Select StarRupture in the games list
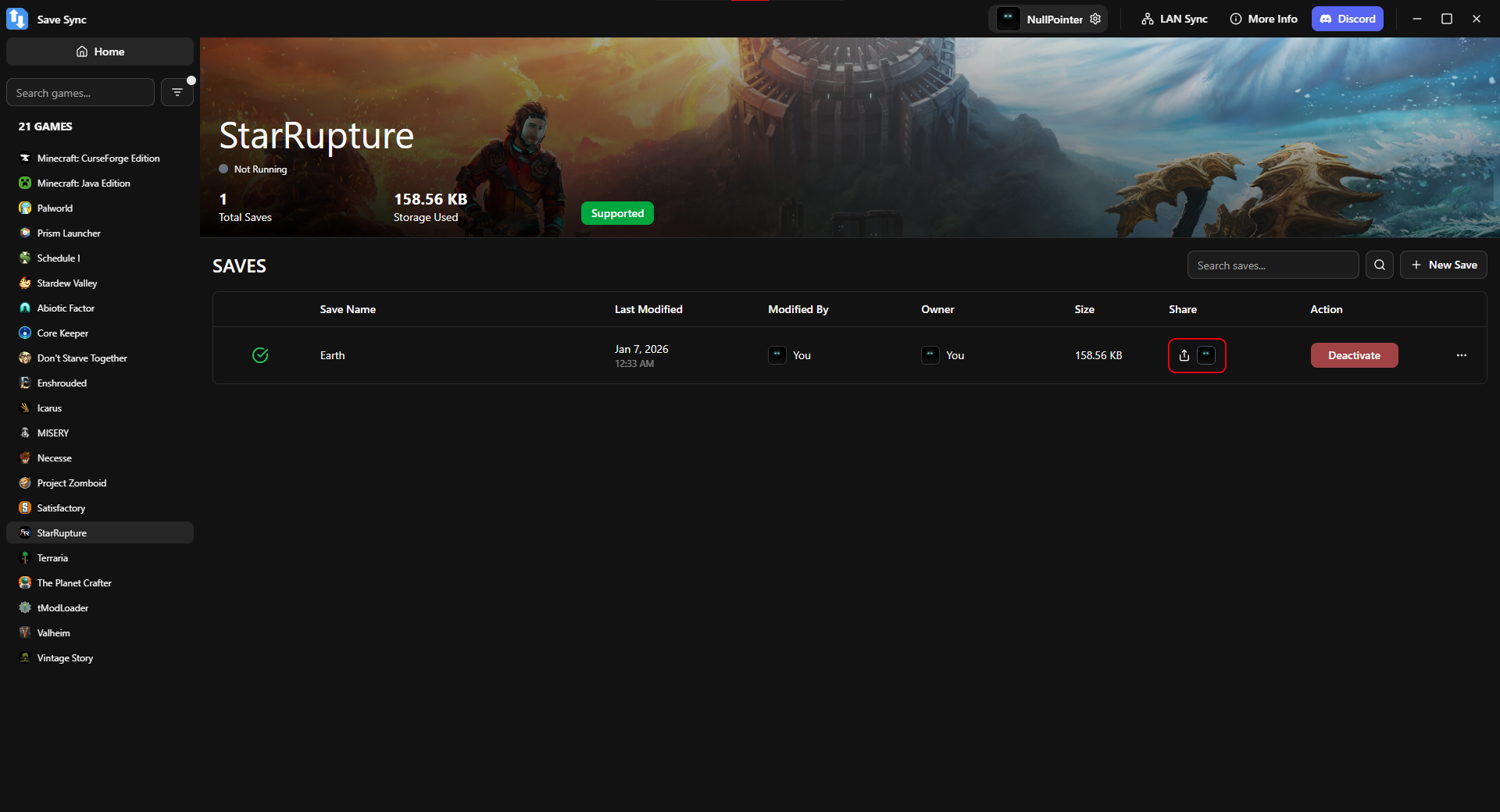The height and width of the screenshot is (812, 1500). (x=100, y=532)
